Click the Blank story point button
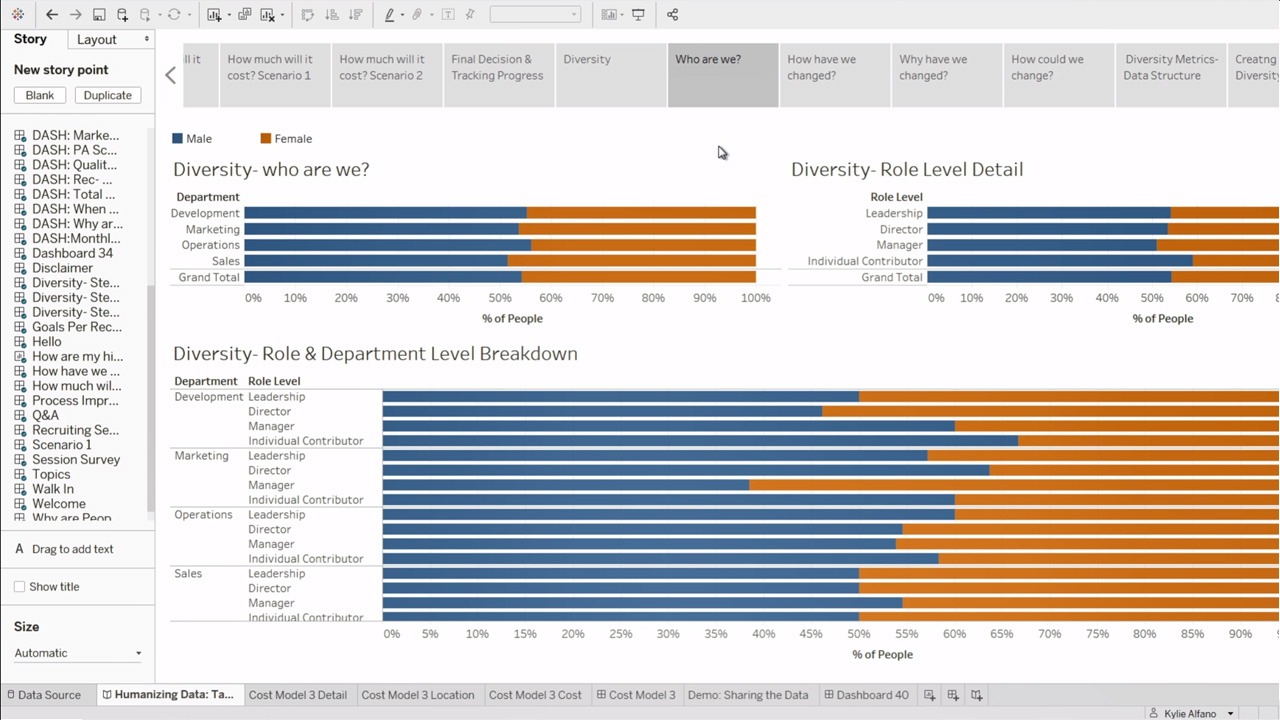The image size is (1280, 720). coord(40,95)
